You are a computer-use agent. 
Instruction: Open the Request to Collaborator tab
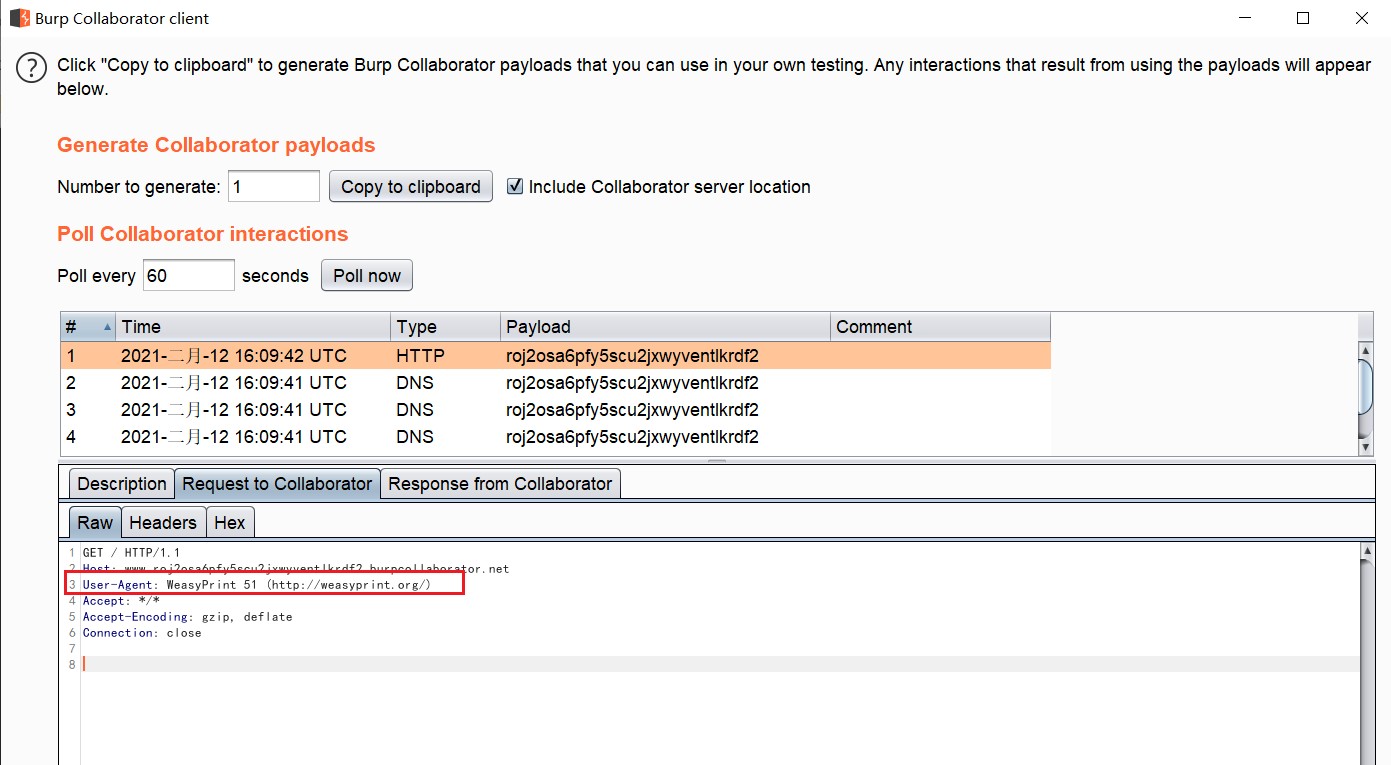[x=277, y=484]
